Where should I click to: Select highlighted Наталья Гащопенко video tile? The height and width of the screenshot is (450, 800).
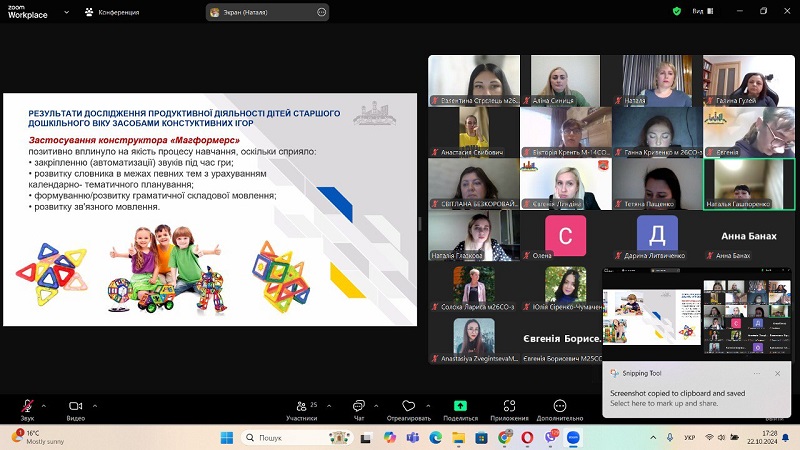pos(748,184)
